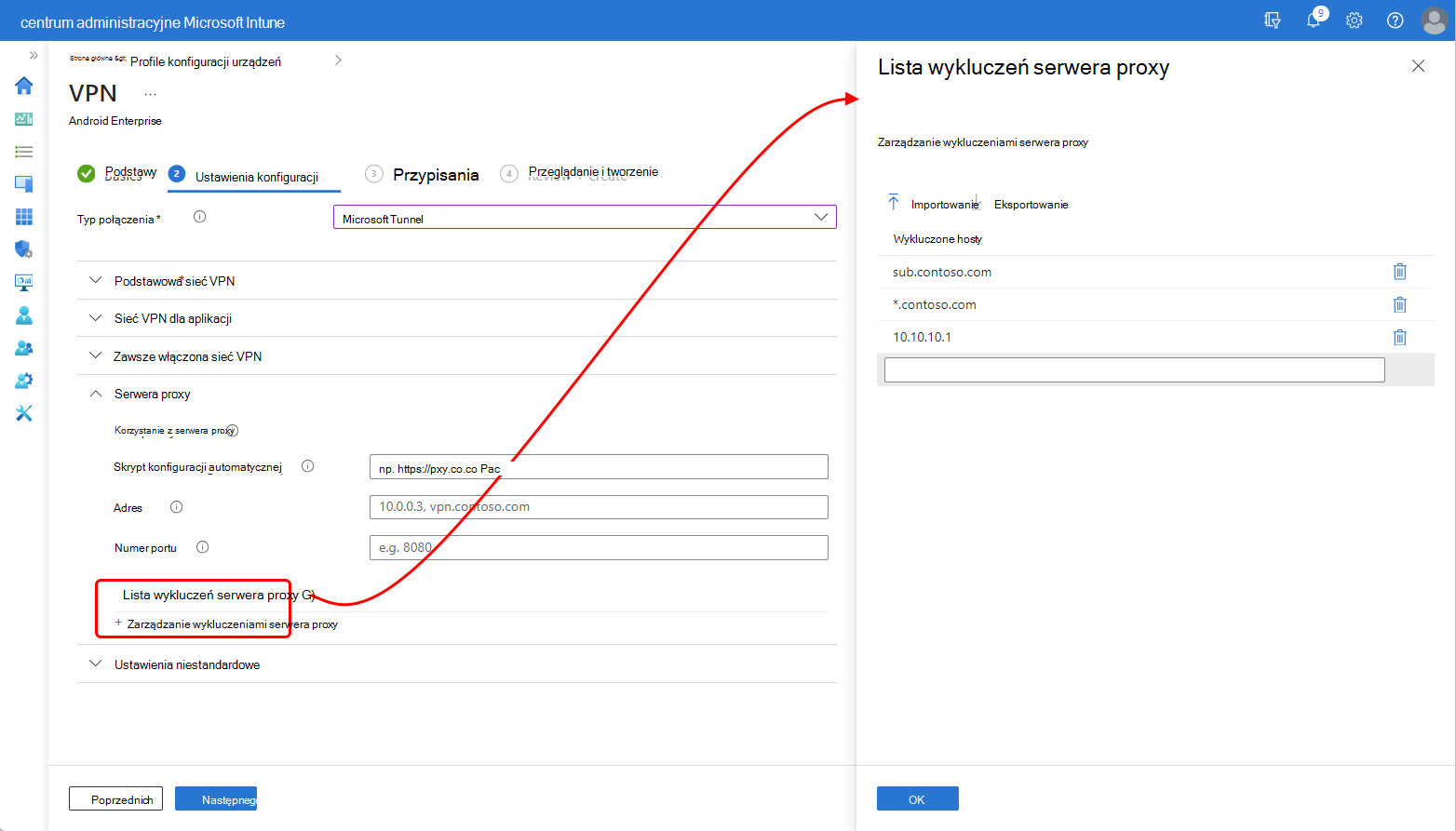The width and height of the screenshot is (1456, 831).
Task: Open All services list icon in sidebar
Action: click(x=24, y=152)
